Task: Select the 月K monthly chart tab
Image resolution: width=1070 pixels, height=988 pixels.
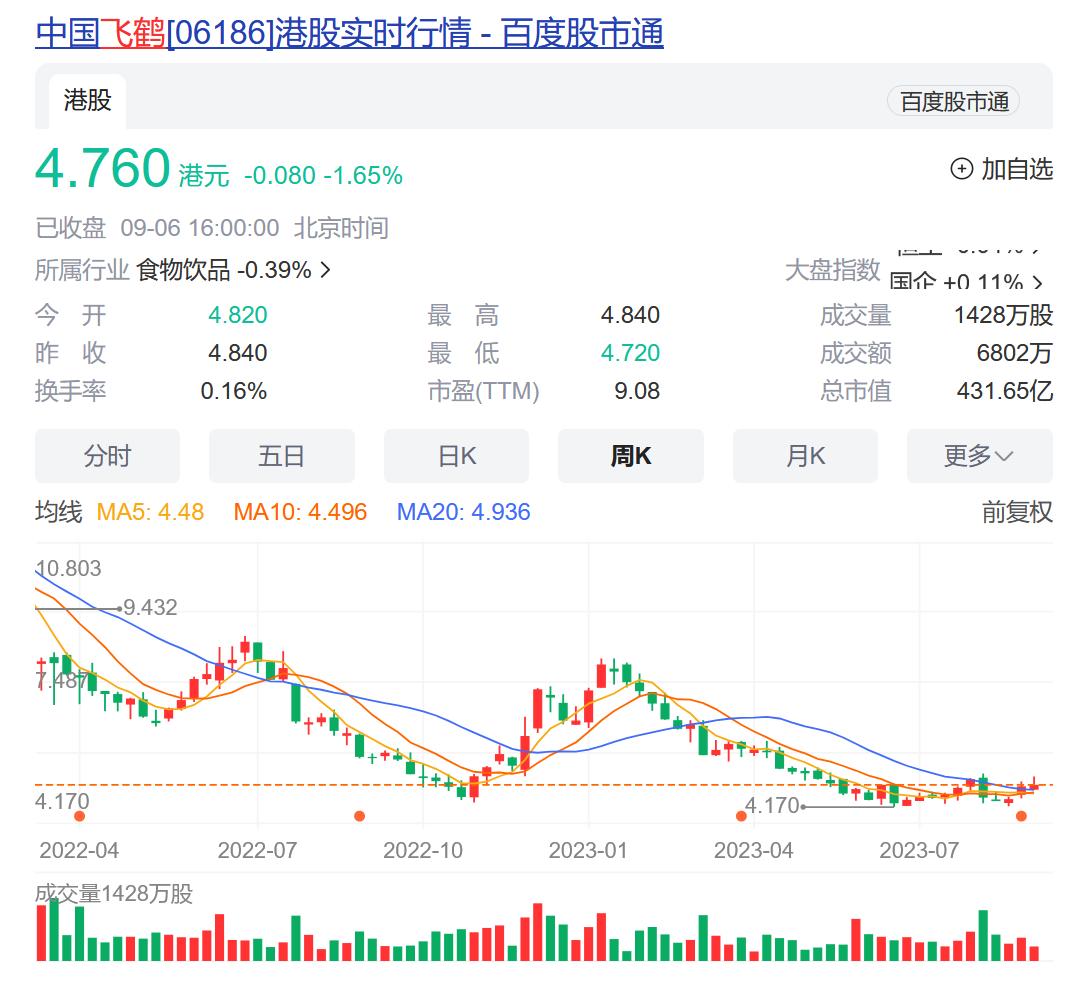Action: coord(805,456)
